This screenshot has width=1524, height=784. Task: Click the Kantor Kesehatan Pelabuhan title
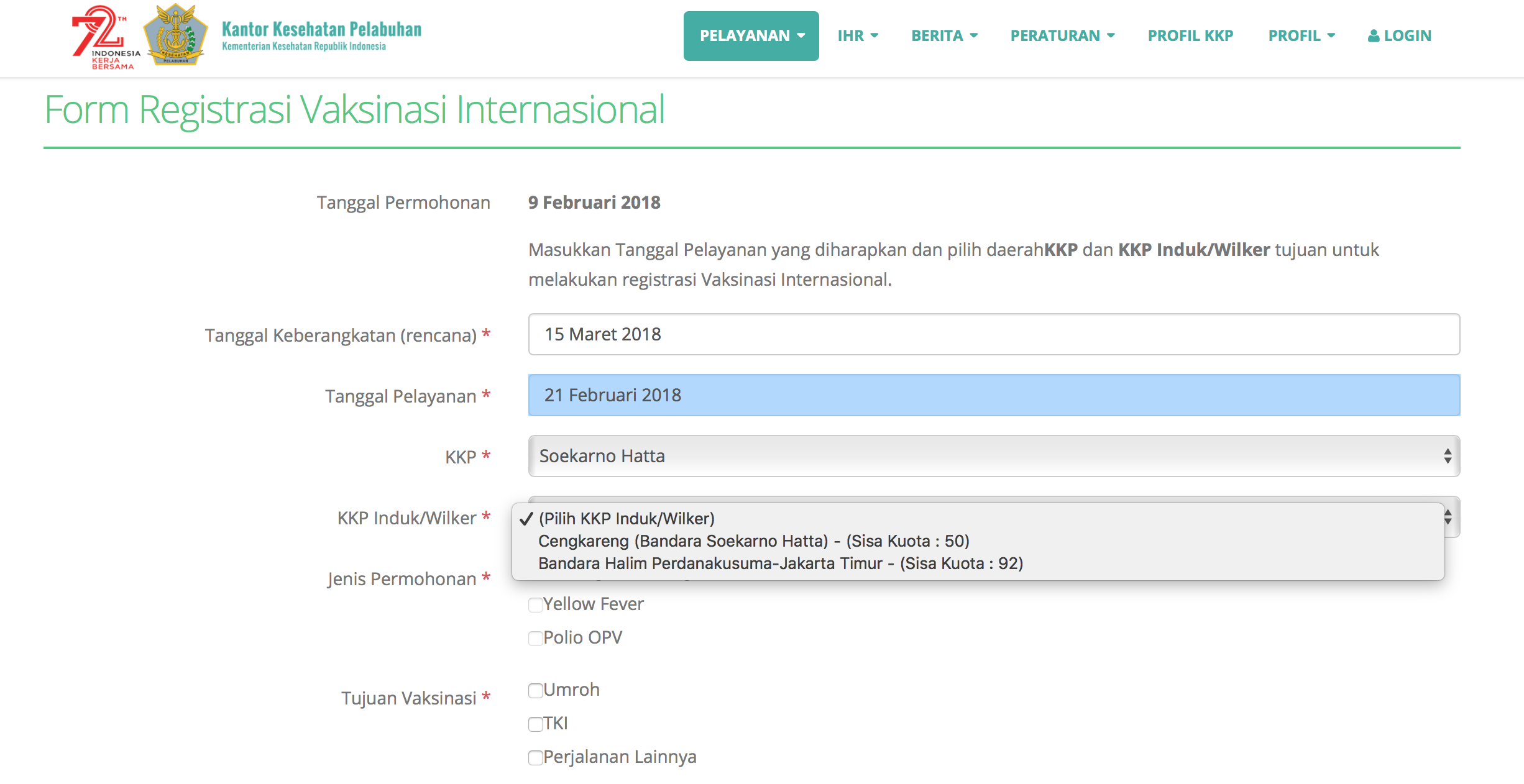[321, 30]
